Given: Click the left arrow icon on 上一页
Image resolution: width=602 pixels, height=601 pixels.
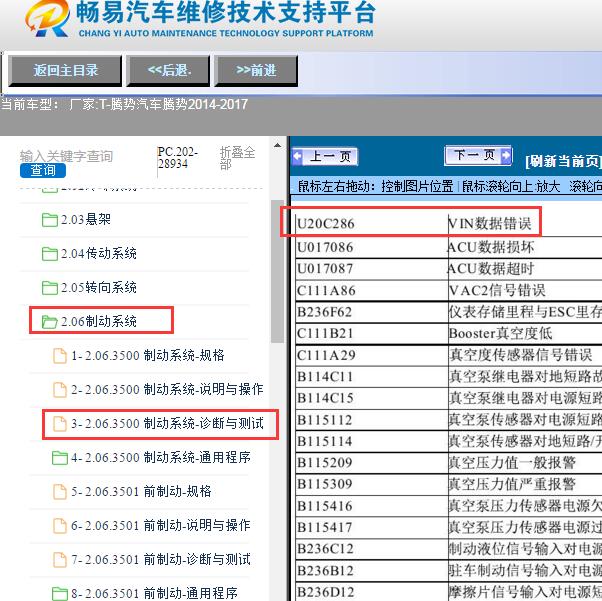Looking at the screenshot, I should pos(298,157).
